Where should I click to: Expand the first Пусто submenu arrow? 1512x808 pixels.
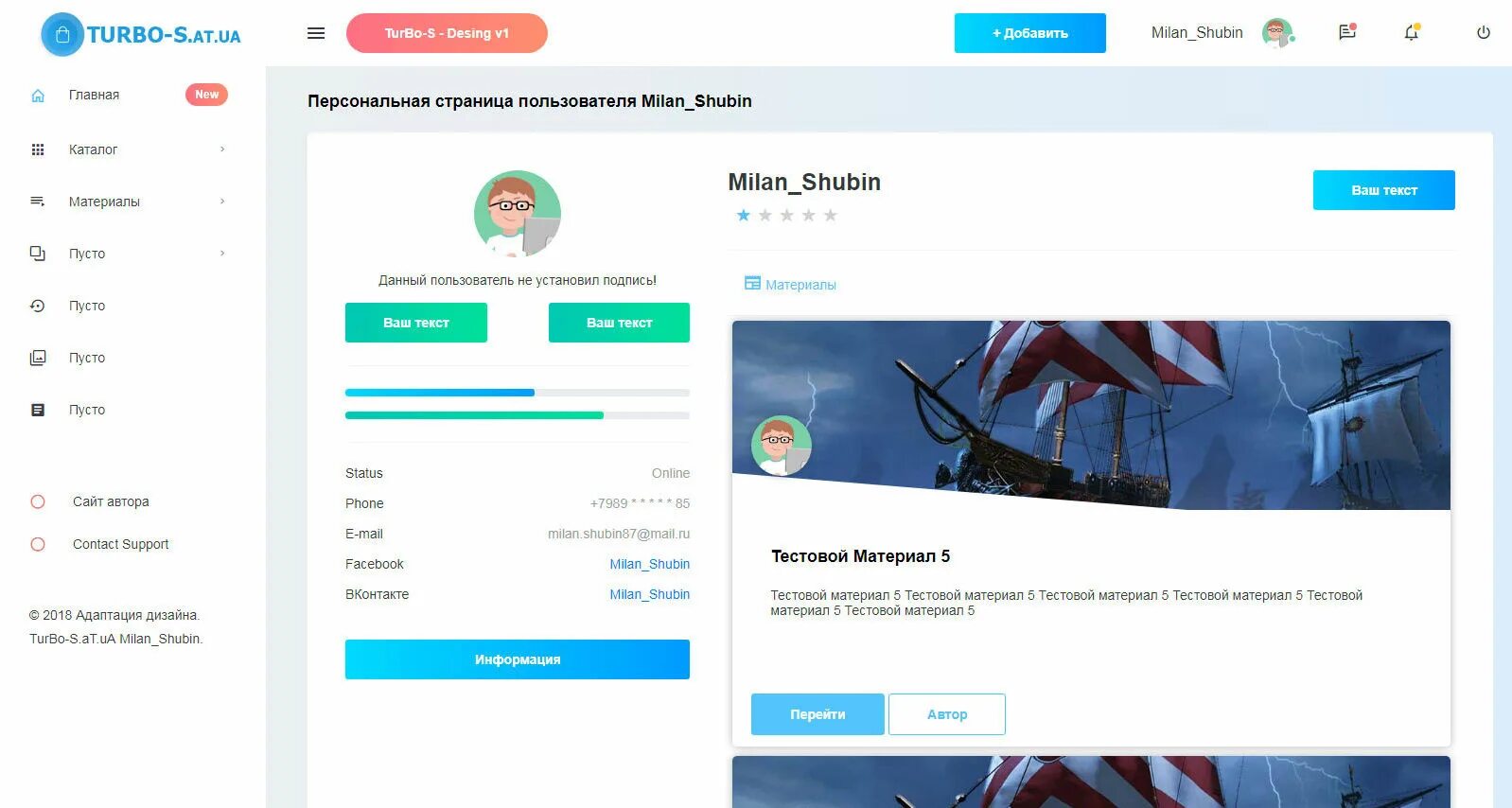[x=222, y=254]
